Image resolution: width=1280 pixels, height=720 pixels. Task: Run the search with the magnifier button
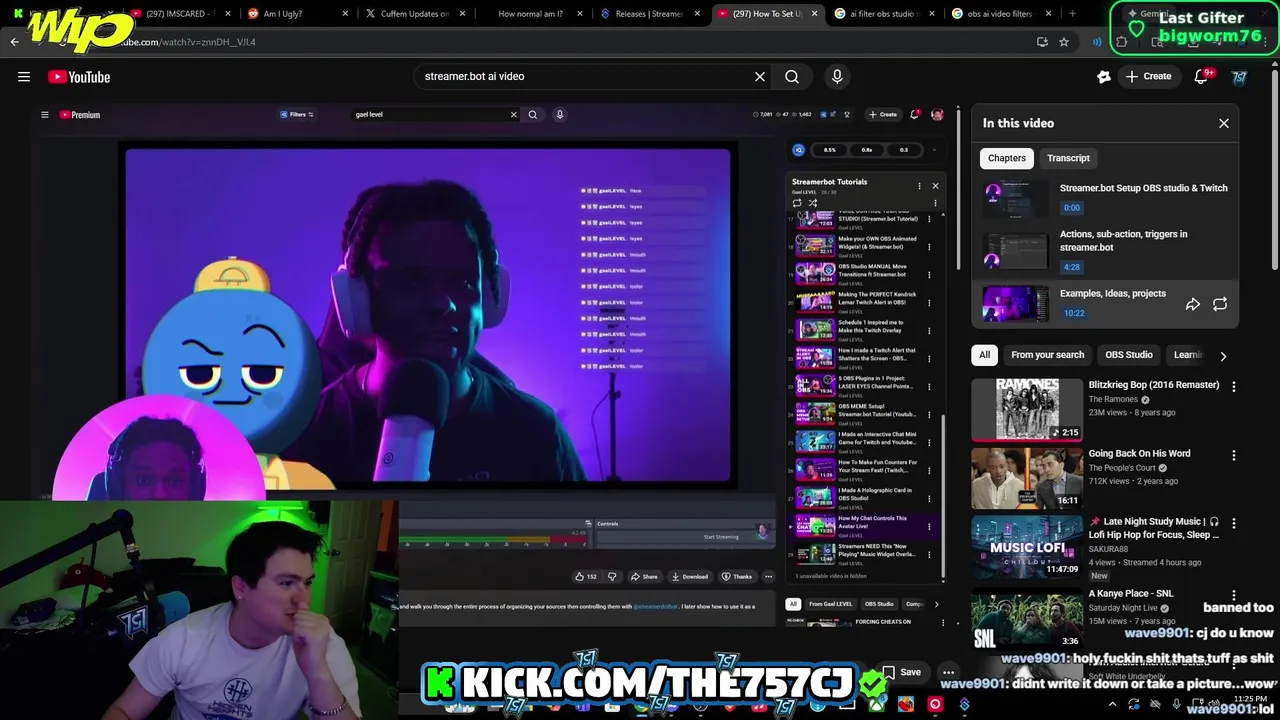coord(792,76)
